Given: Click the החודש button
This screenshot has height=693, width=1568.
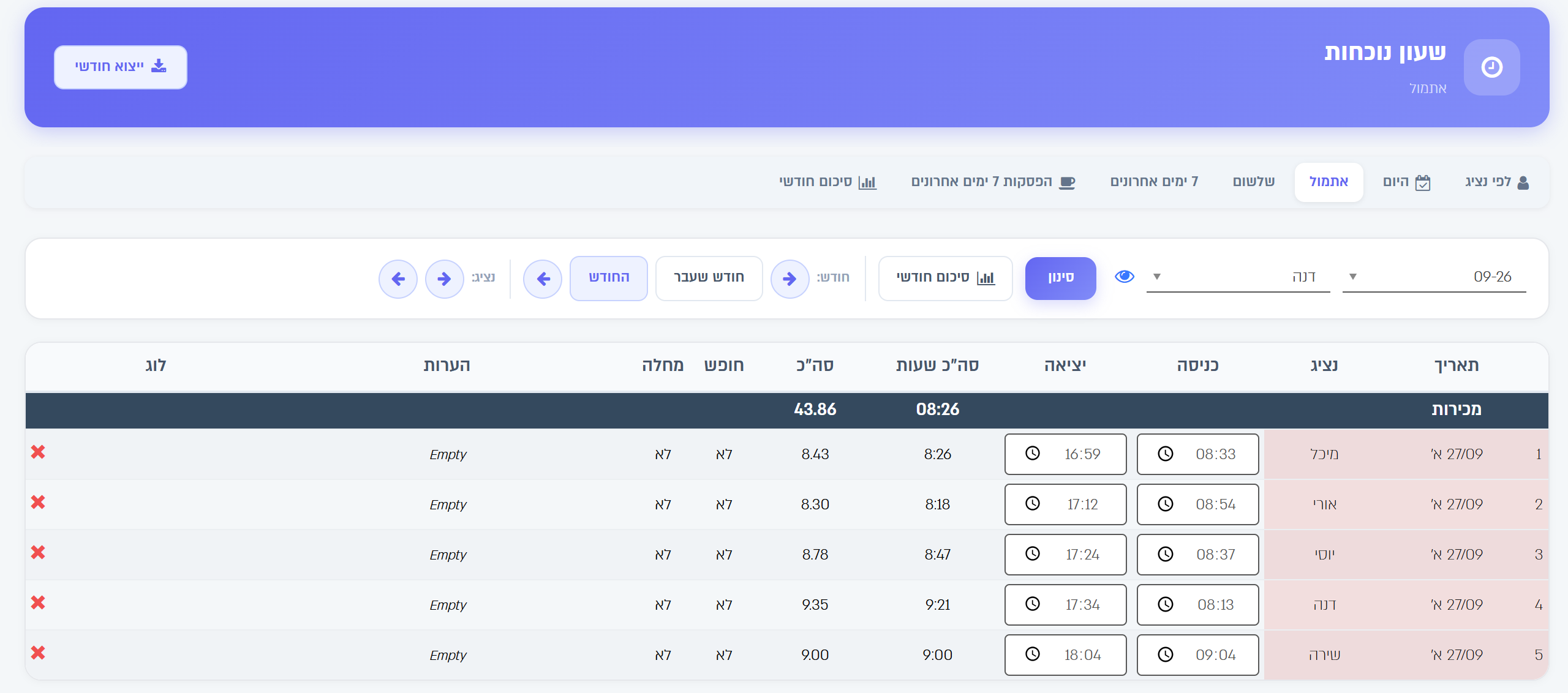Looking at the screenshot, I should point(608,278).
